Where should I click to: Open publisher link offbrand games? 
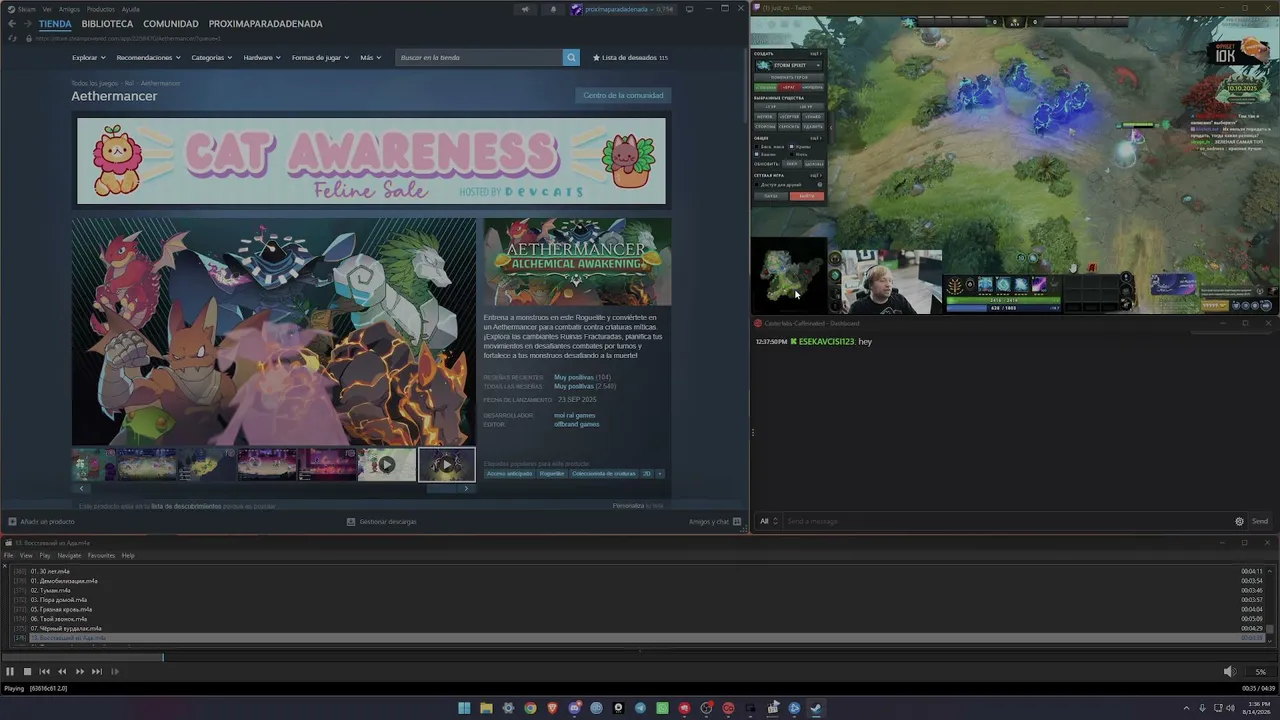point(577,424)
